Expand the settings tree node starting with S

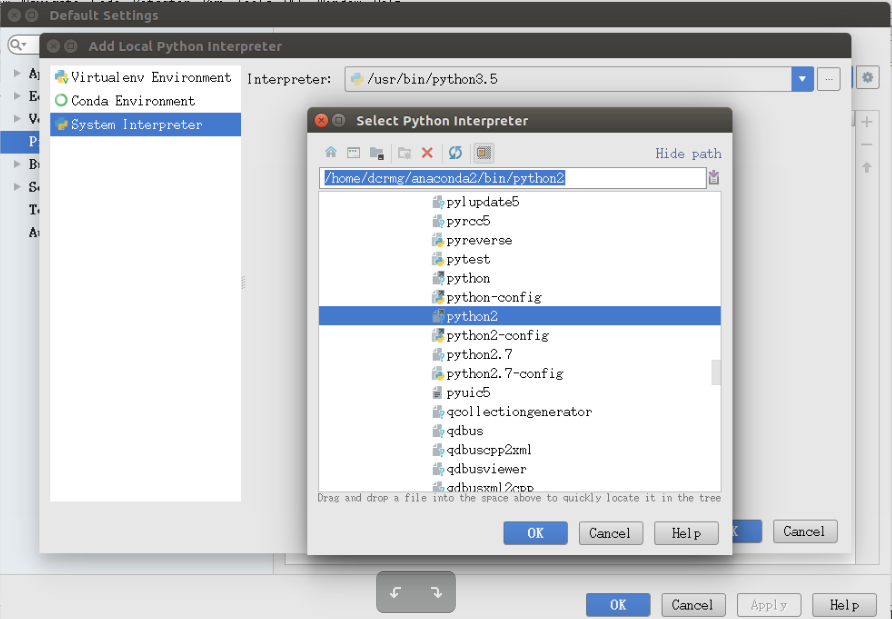pos(17,187)
